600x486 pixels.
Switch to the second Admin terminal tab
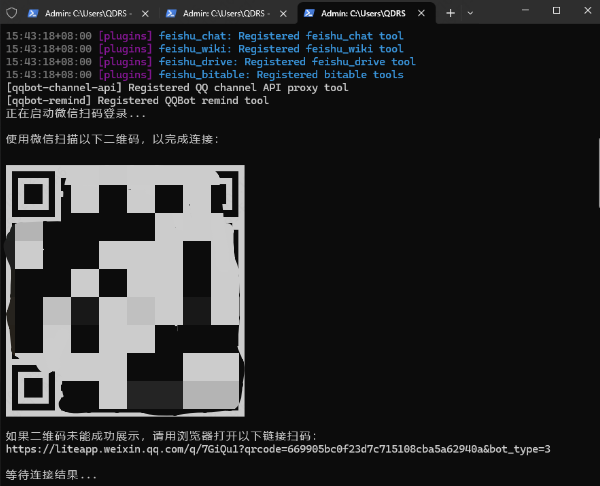coord(226,13)
